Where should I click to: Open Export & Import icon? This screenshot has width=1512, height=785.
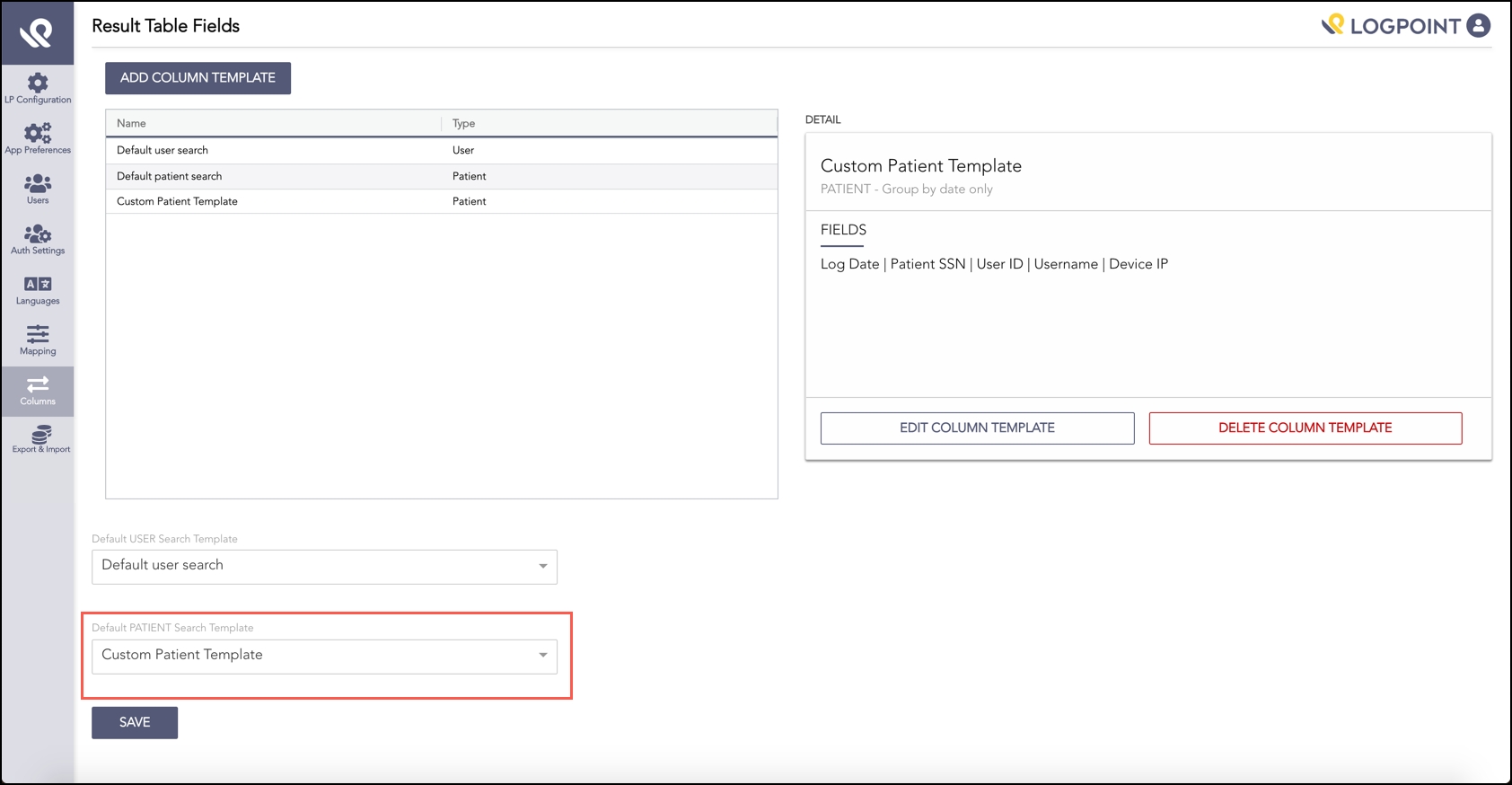(40, 436)
